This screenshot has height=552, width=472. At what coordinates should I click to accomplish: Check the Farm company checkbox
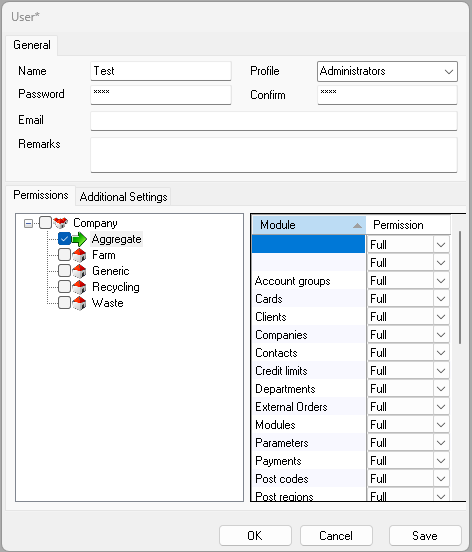point(64,255)
